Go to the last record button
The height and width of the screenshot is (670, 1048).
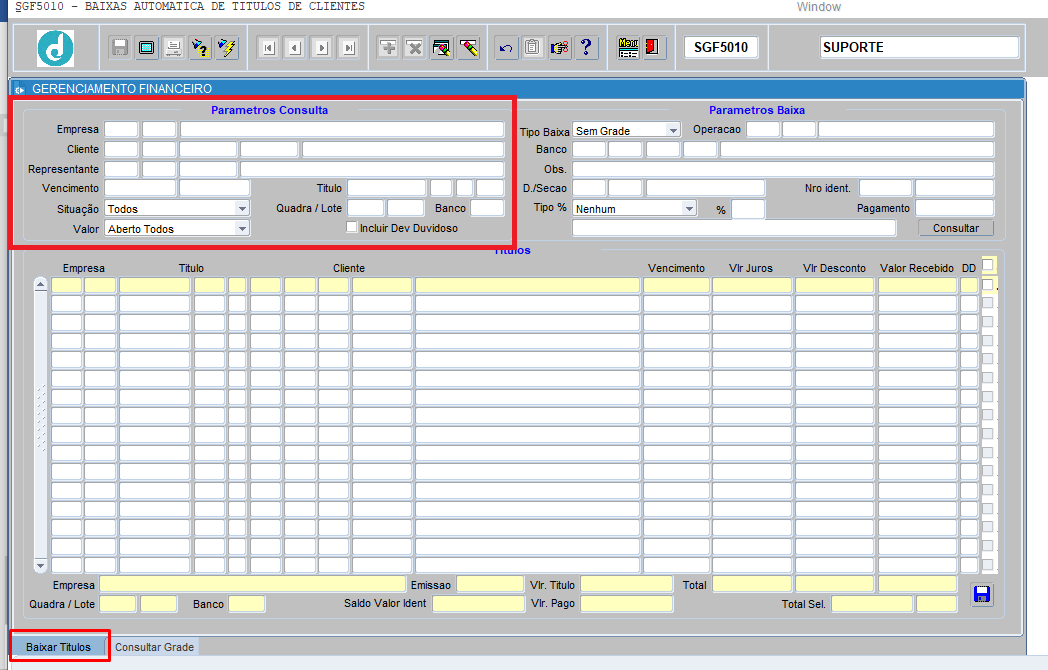point(348,47)
